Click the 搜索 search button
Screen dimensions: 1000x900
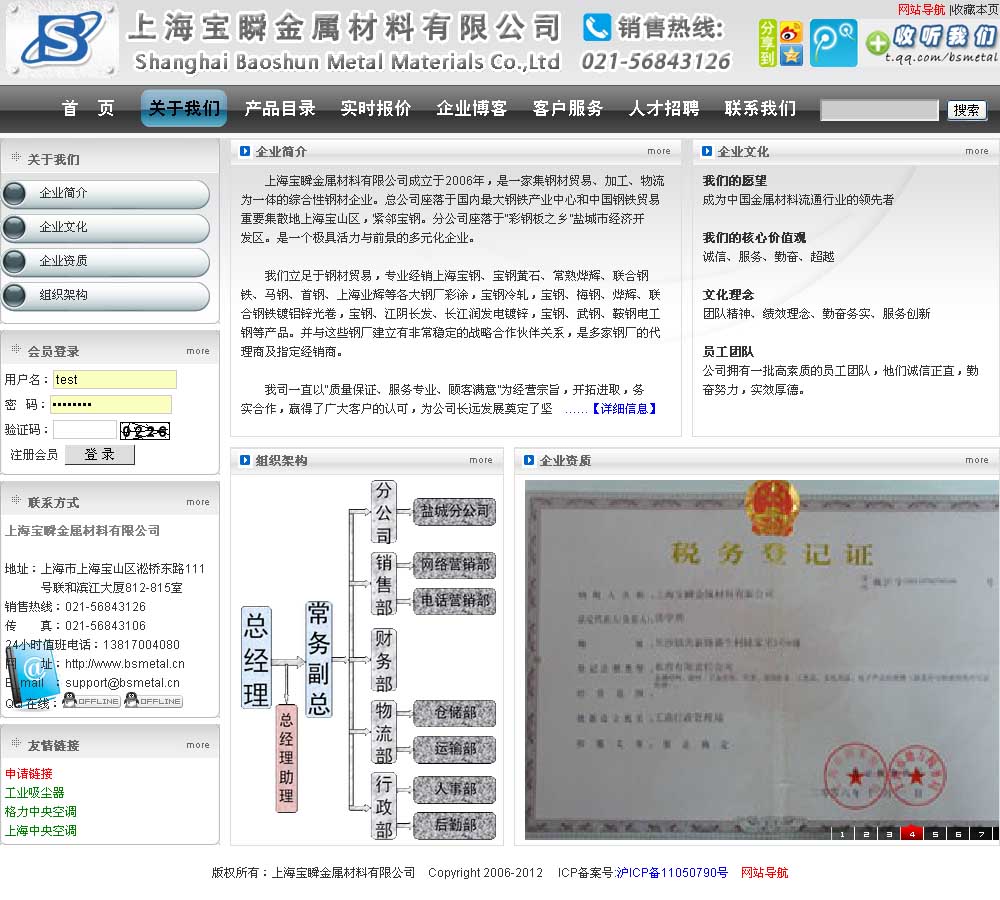tap(966, 110)
